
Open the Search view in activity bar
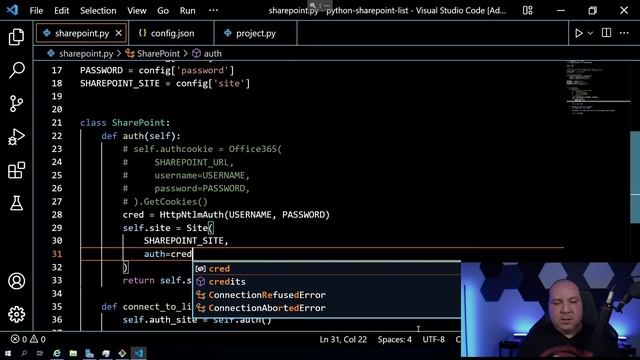point(16,70)
